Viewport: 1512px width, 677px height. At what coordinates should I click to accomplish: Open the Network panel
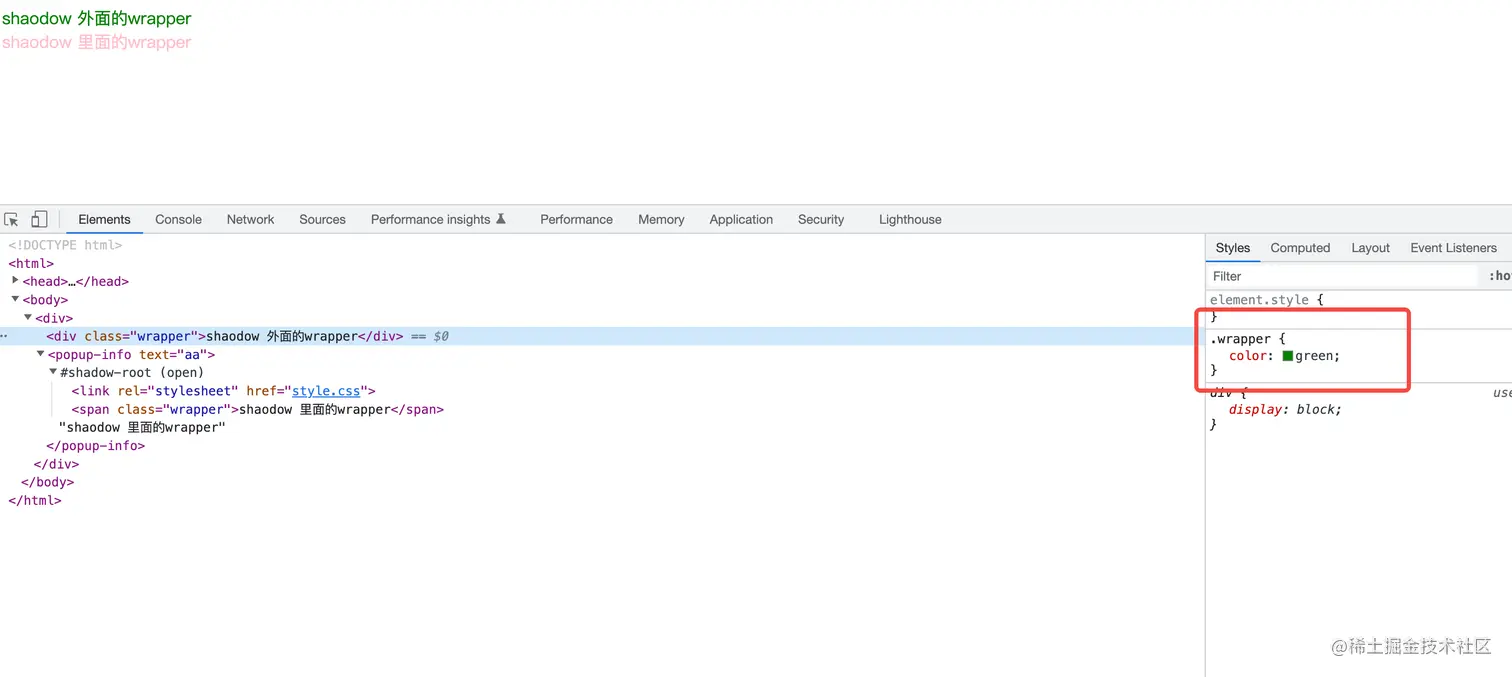pyautogui.click(x=249, y=219)
